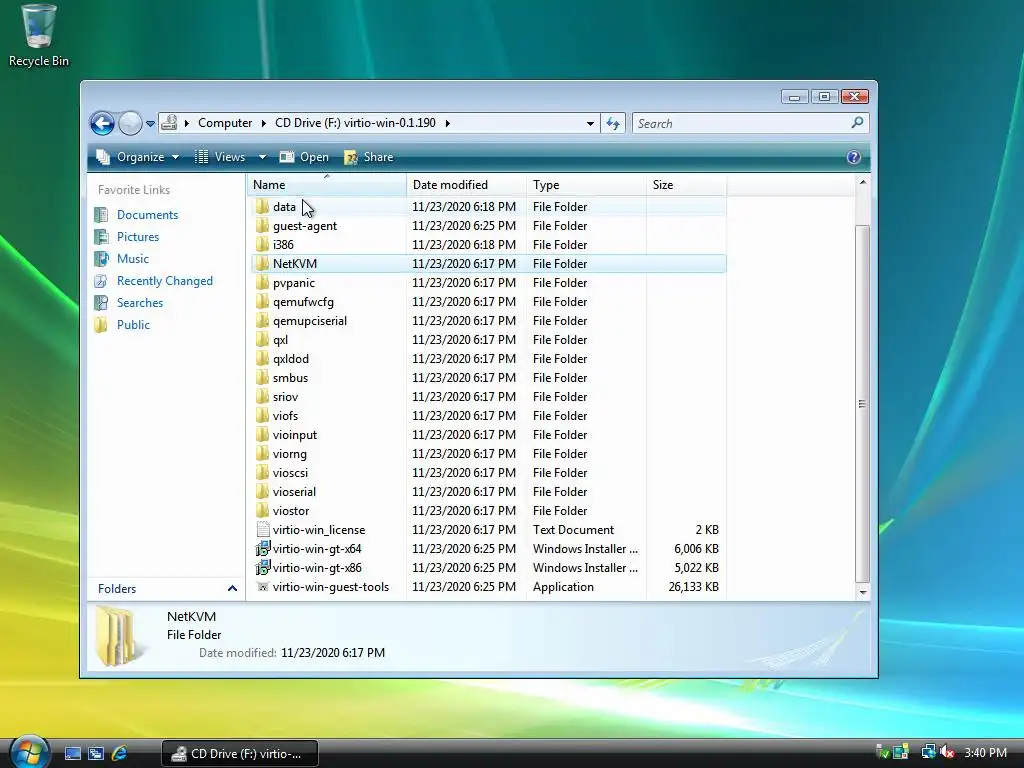Select the NetKVM folder icon
Screen dimensions: 1024x768
click(x=263, y=263)
